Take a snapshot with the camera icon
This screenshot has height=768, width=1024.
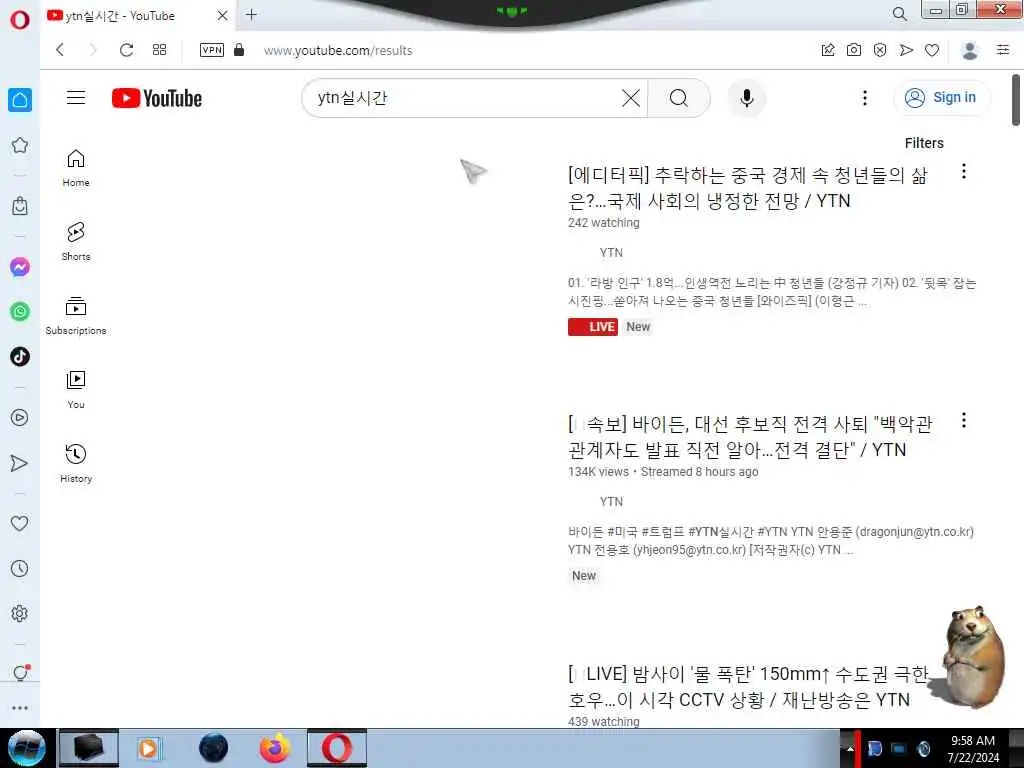[854, 50]
